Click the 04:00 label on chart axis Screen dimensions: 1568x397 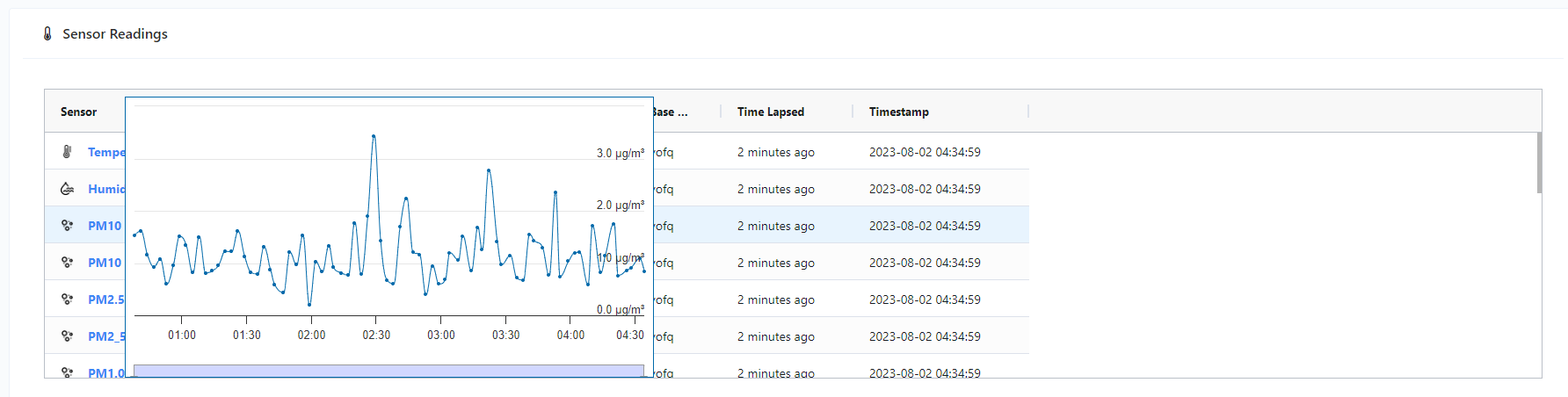(570, 336)
